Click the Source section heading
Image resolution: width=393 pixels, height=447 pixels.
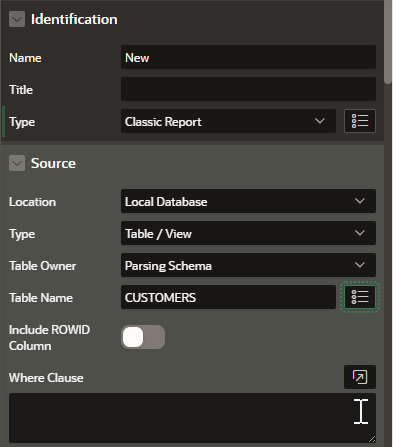53,163
